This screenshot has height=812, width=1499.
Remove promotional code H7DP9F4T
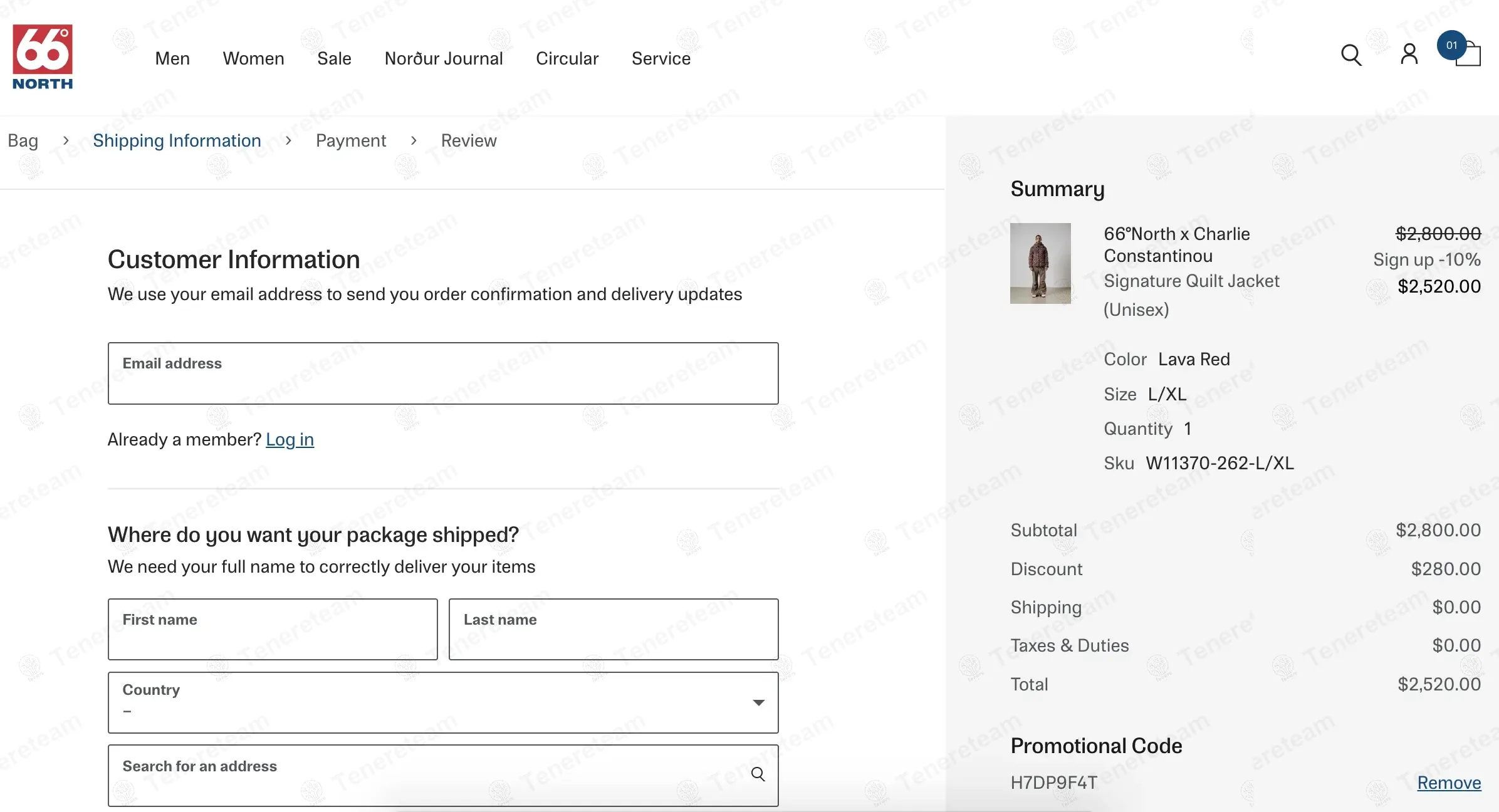1448,783
